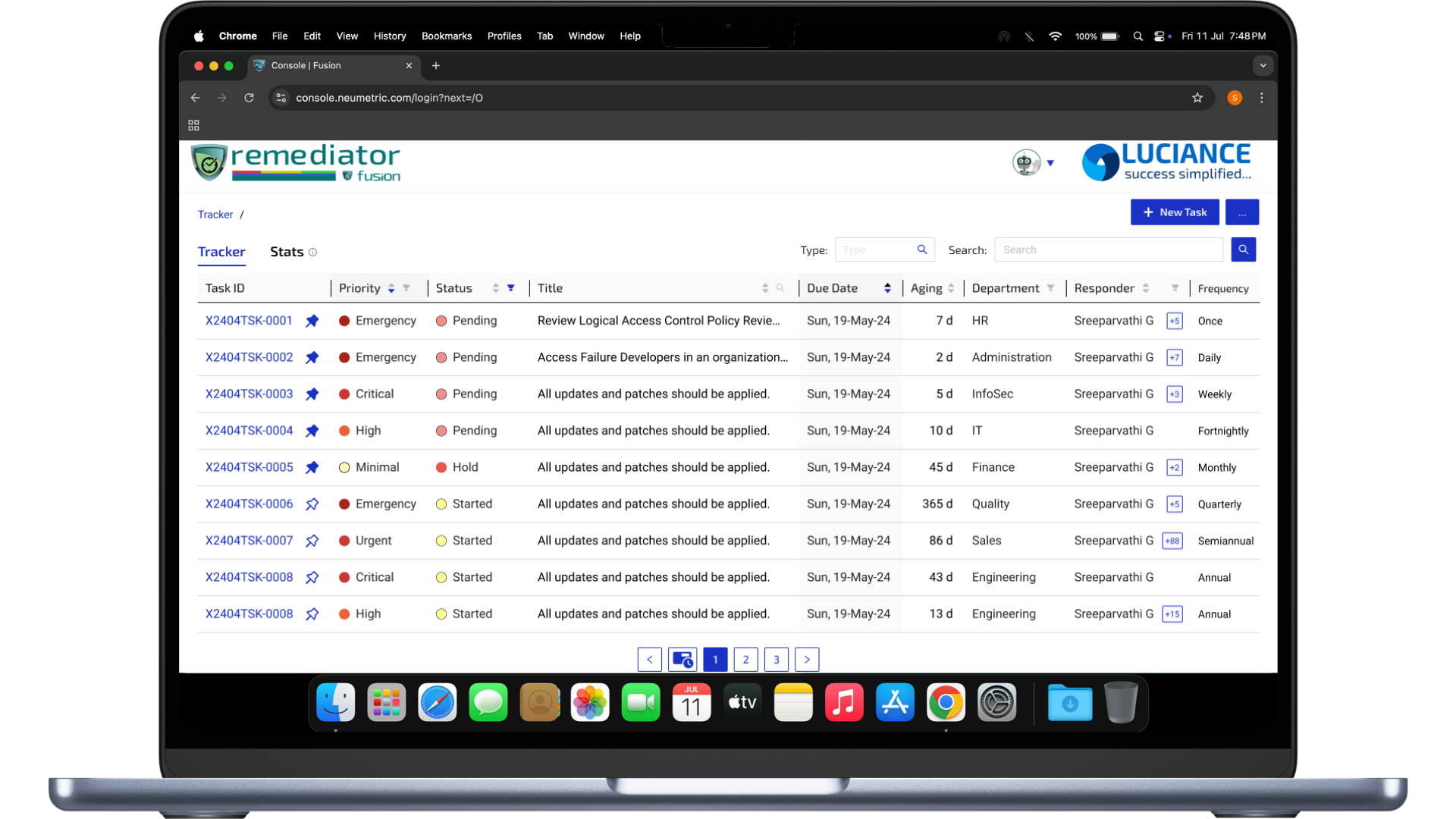This screenshot has height=819, width=1456.
Task: Pin task X2404TSK-0006 with its pin icon
Action: tap(312, 504)
